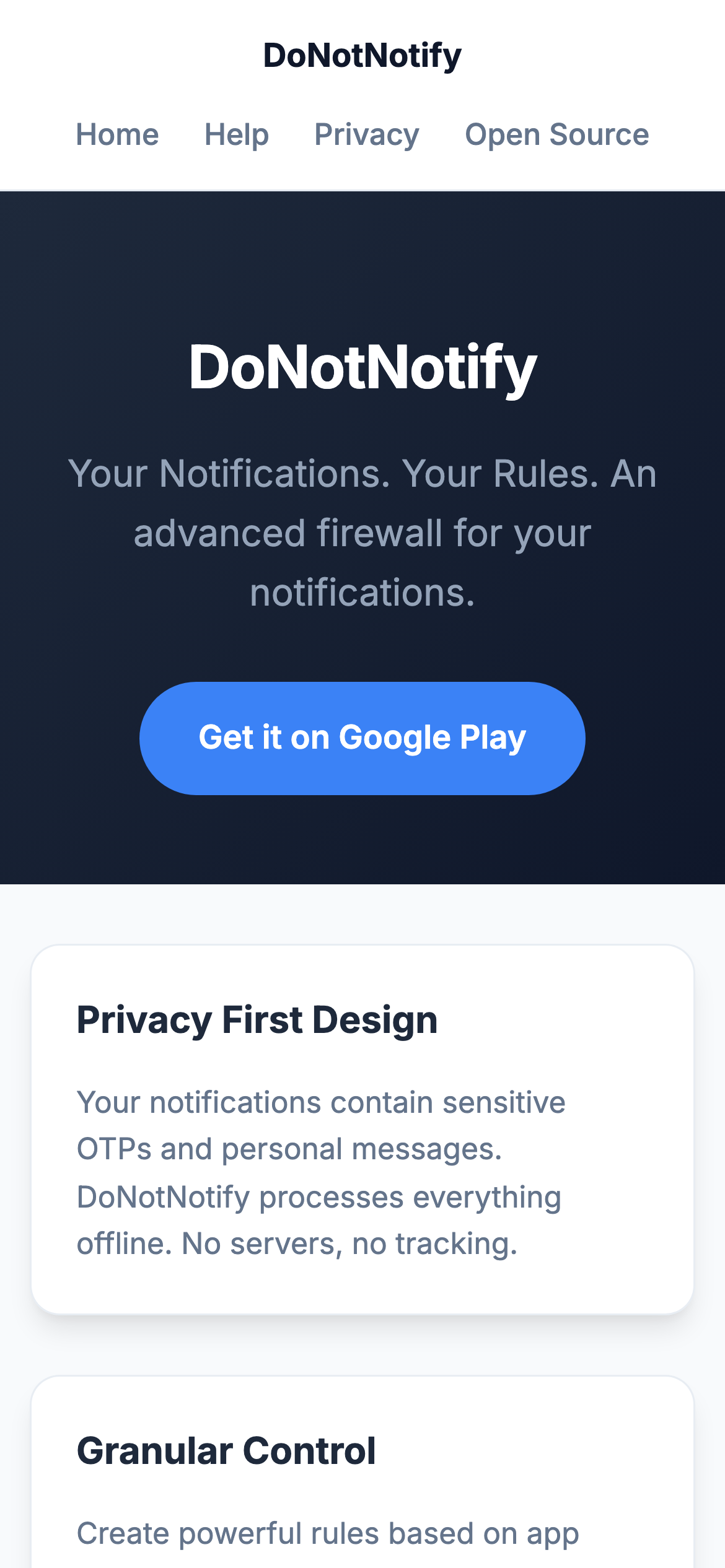Click the tagline line starting 'Your Notifications. Your Rules.'
Image resolution: width=725 pixels, height=1568 pixels.
click(362, 474)
